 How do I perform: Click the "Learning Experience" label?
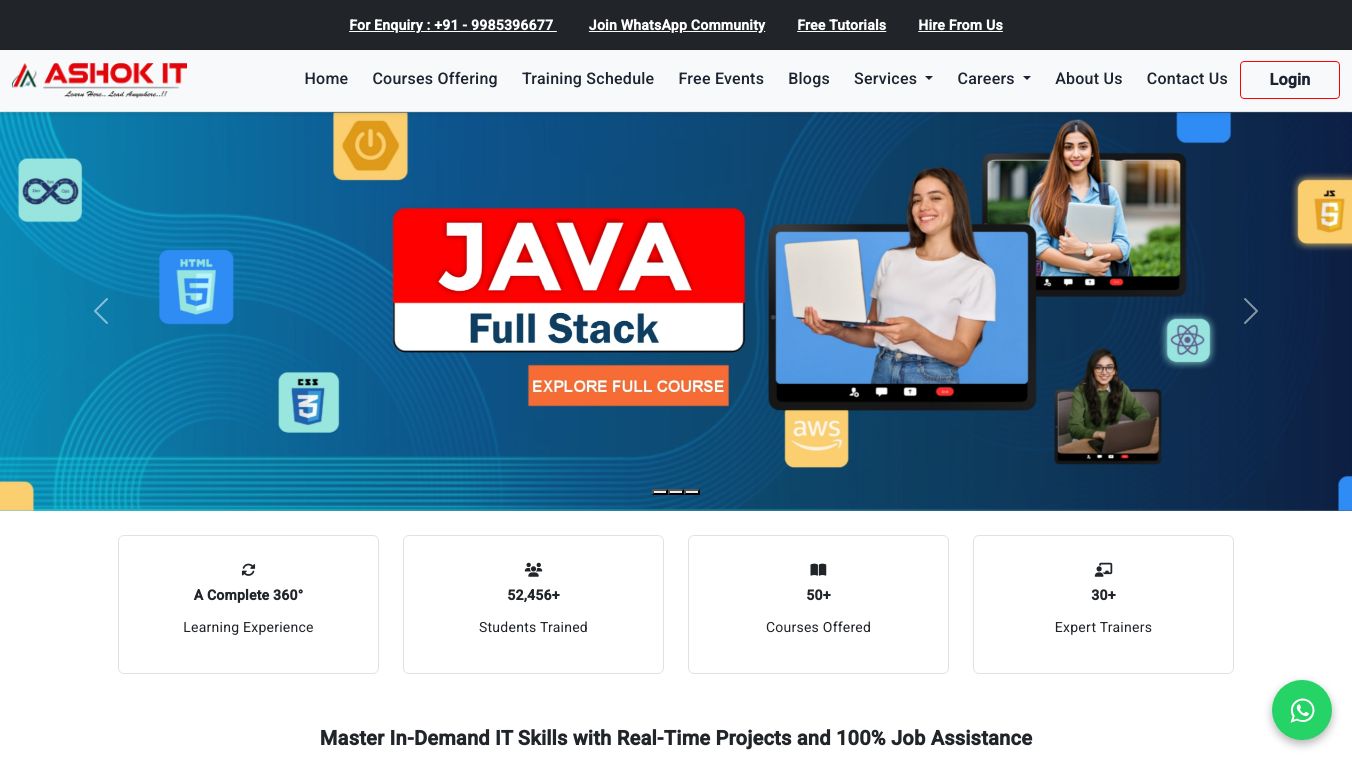click(248, 627)
